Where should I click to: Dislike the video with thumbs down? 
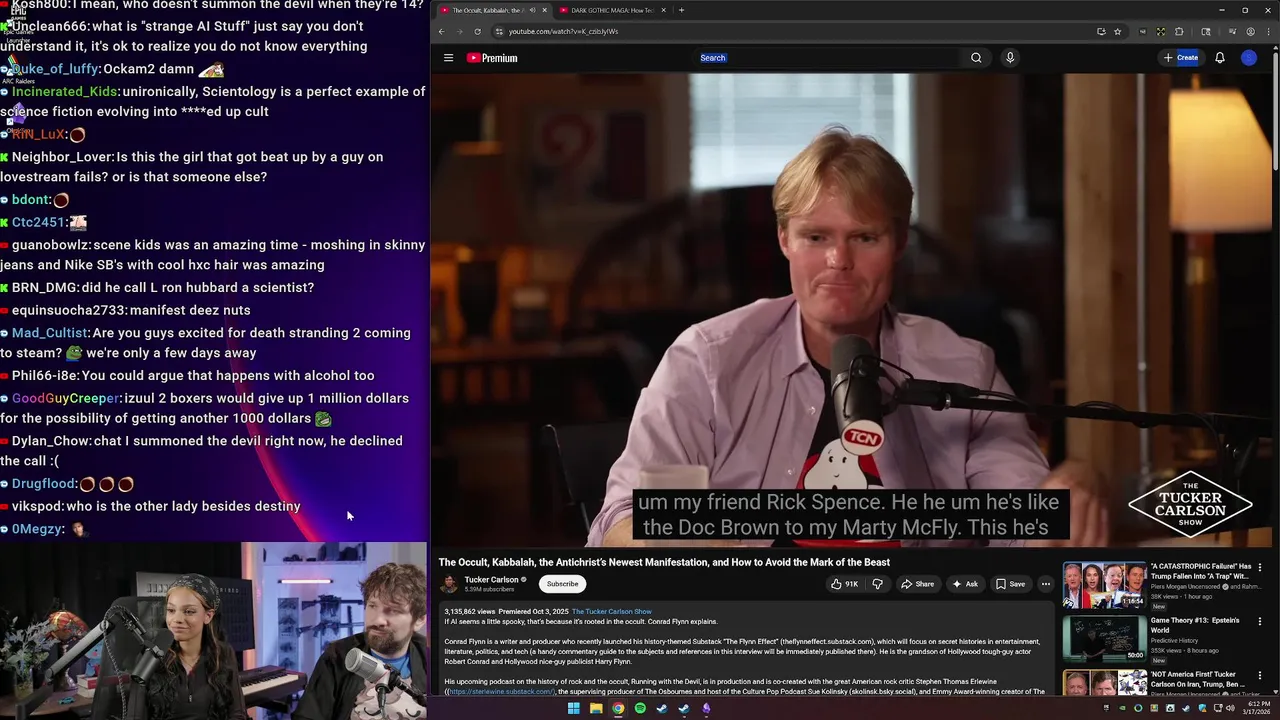click(x=877, y=584)
